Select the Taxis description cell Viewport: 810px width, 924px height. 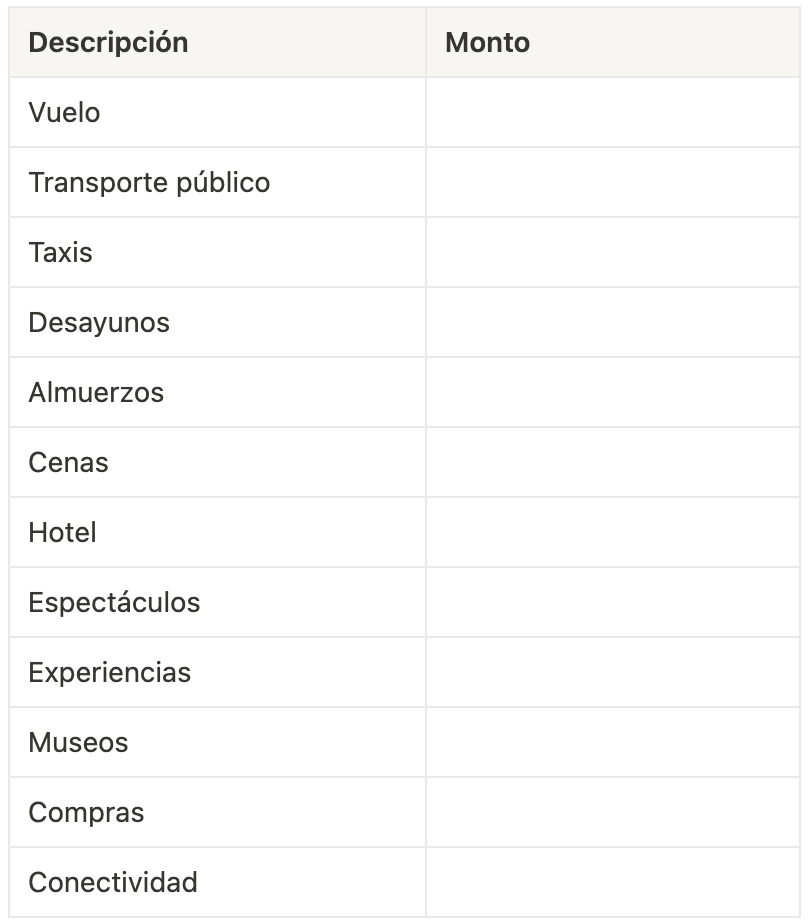click(x=60, y=253)
